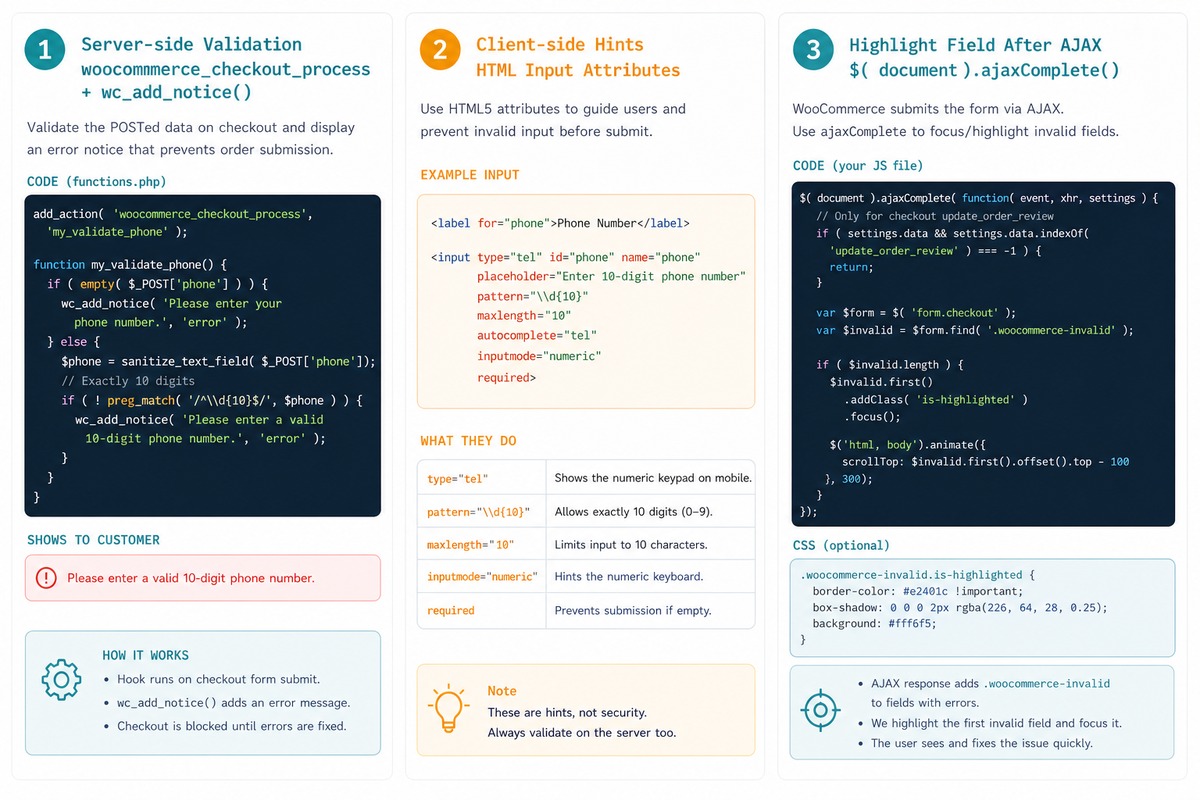Click the "Shows the numeric keypad on mobile." cell
This screenshot has height=800, width=1200.
click(651, 479)
